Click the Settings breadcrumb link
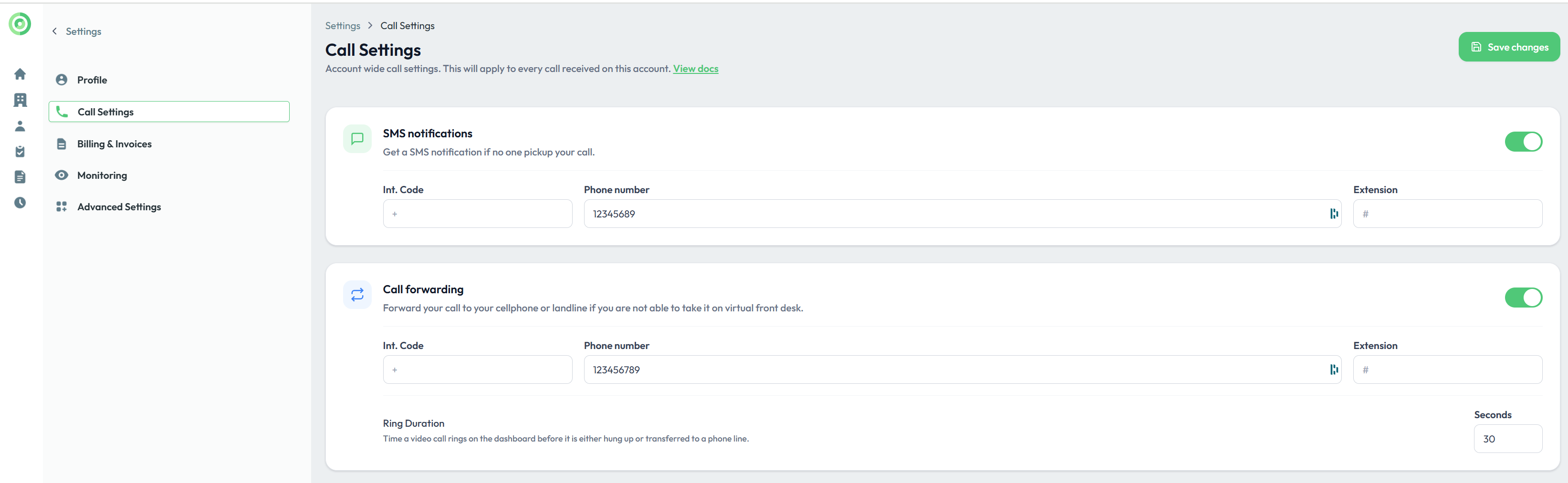This screenshot has width=1568, height=483. (x=342, y=26)
